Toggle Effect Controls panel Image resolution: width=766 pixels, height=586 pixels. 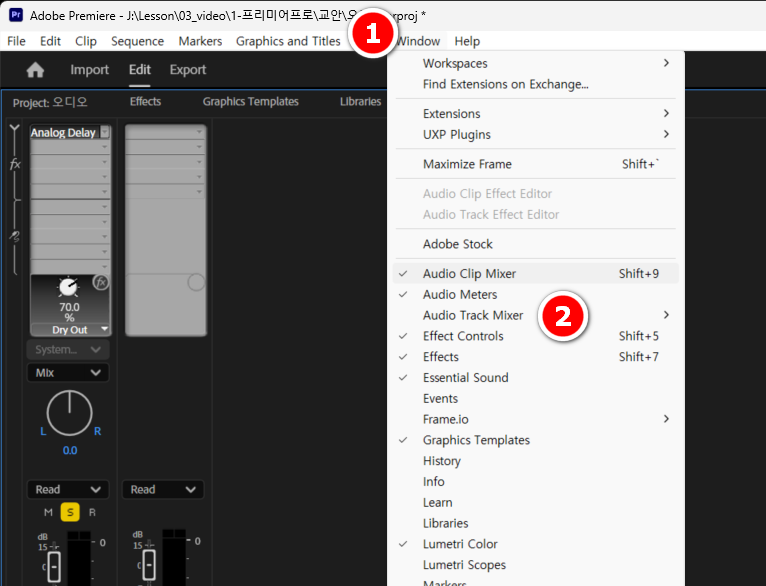535,336
